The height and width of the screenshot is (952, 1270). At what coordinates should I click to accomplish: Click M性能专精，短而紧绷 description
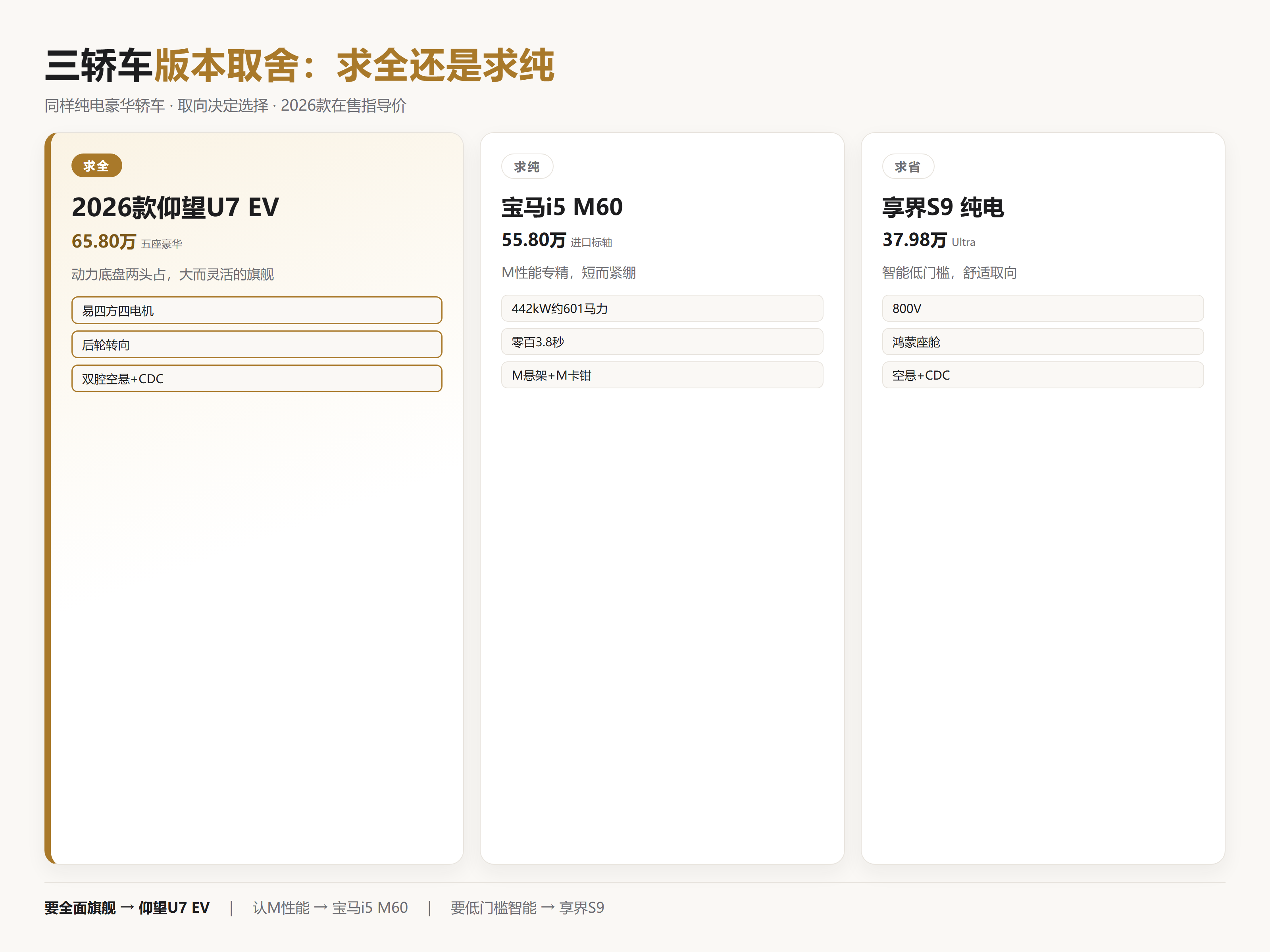(x=568, y=273)
